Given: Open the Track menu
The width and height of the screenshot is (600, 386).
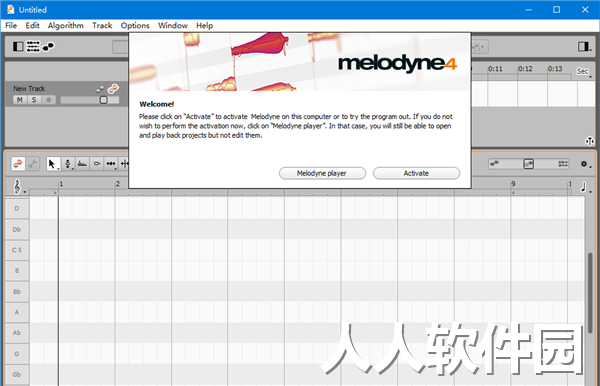Looking at the screenshot, I should coord(102,26).
